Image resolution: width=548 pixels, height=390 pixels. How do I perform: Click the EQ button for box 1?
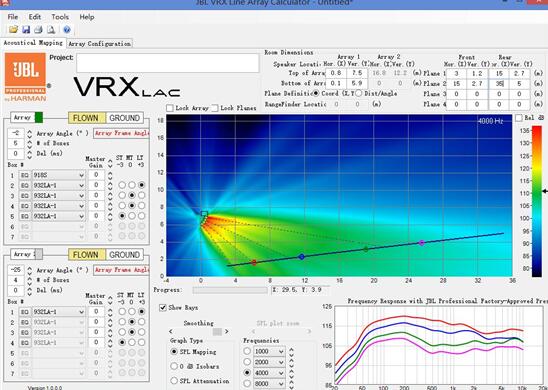[x=24, y=175]
